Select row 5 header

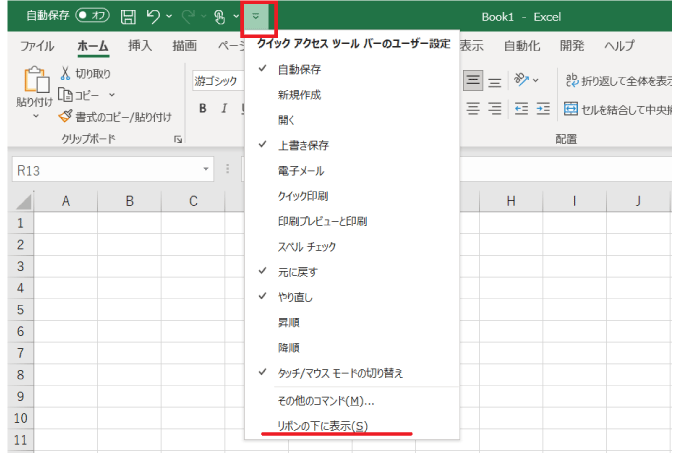pyautogui.click(x=20, y=310)
